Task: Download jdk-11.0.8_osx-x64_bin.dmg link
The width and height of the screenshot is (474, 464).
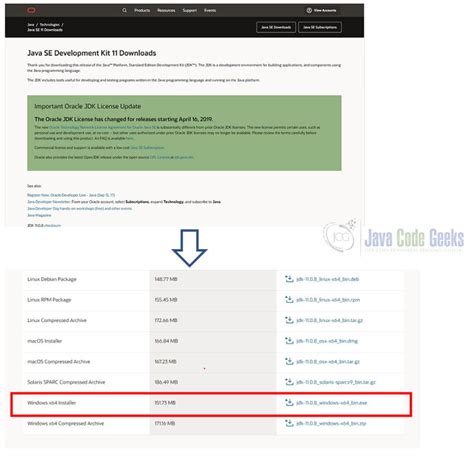Action: (x=327, y=341)
